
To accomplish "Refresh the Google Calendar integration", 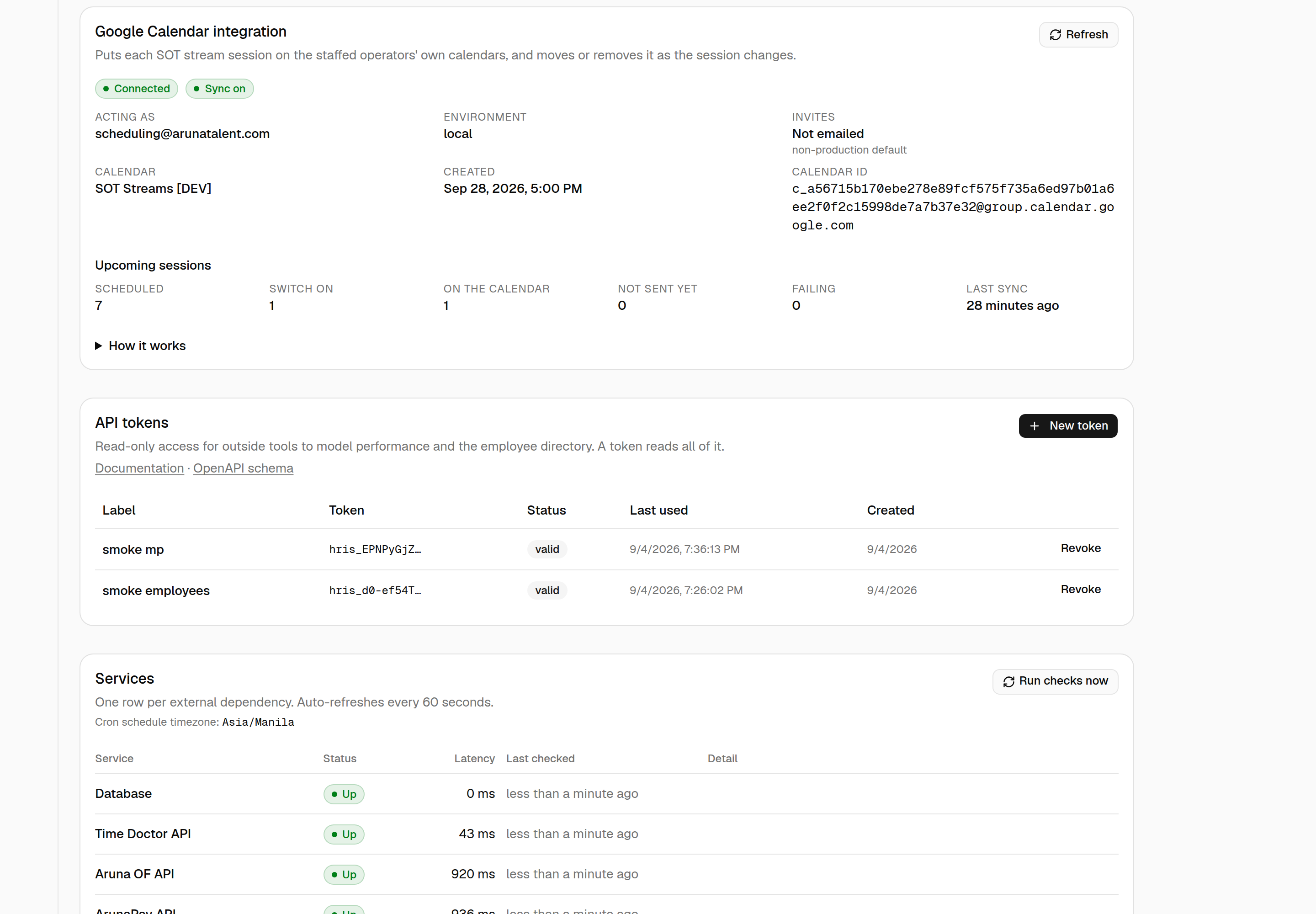I will click(1078, 35).
